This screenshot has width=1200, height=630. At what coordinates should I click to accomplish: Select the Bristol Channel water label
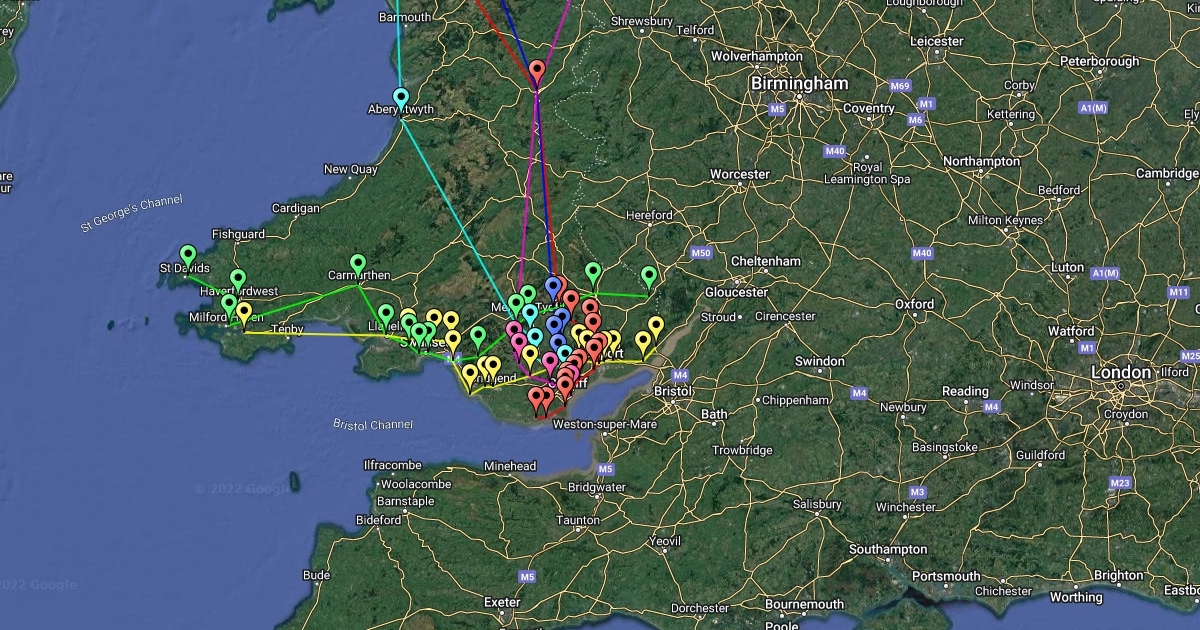pyautogui.click(x=373, y=424)
